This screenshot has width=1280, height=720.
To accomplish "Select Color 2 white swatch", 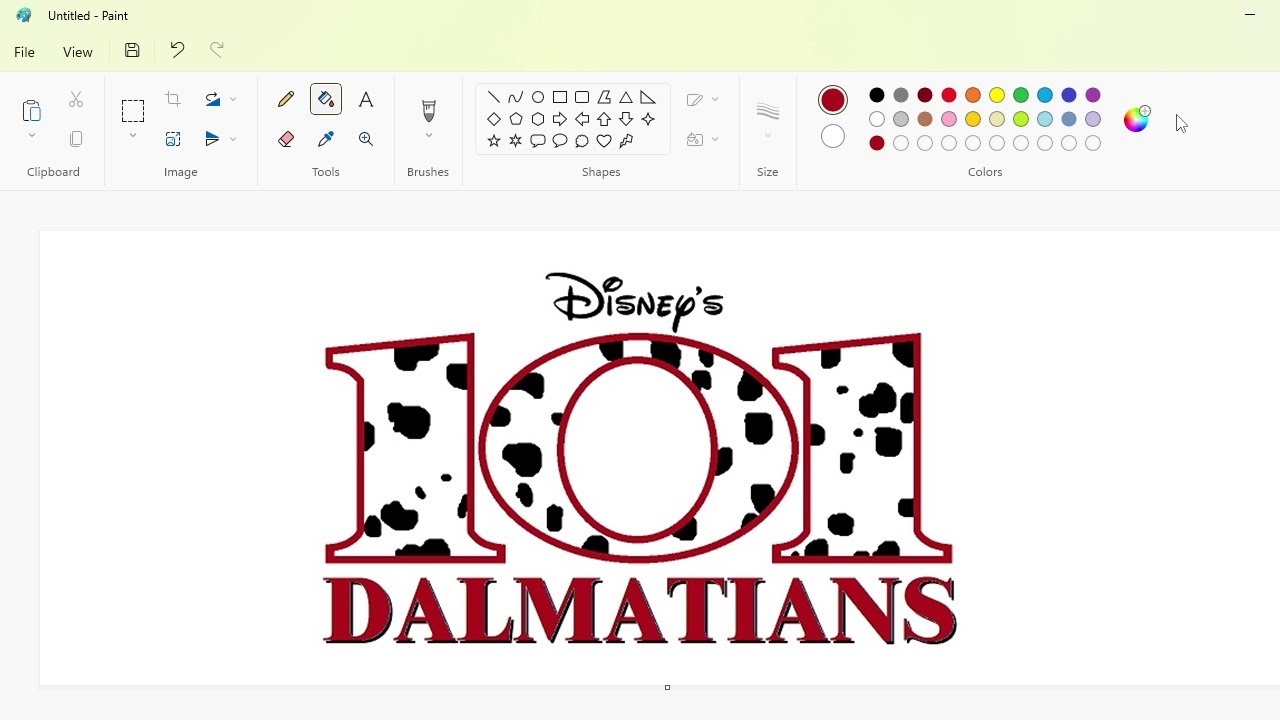I will [833, 137].
